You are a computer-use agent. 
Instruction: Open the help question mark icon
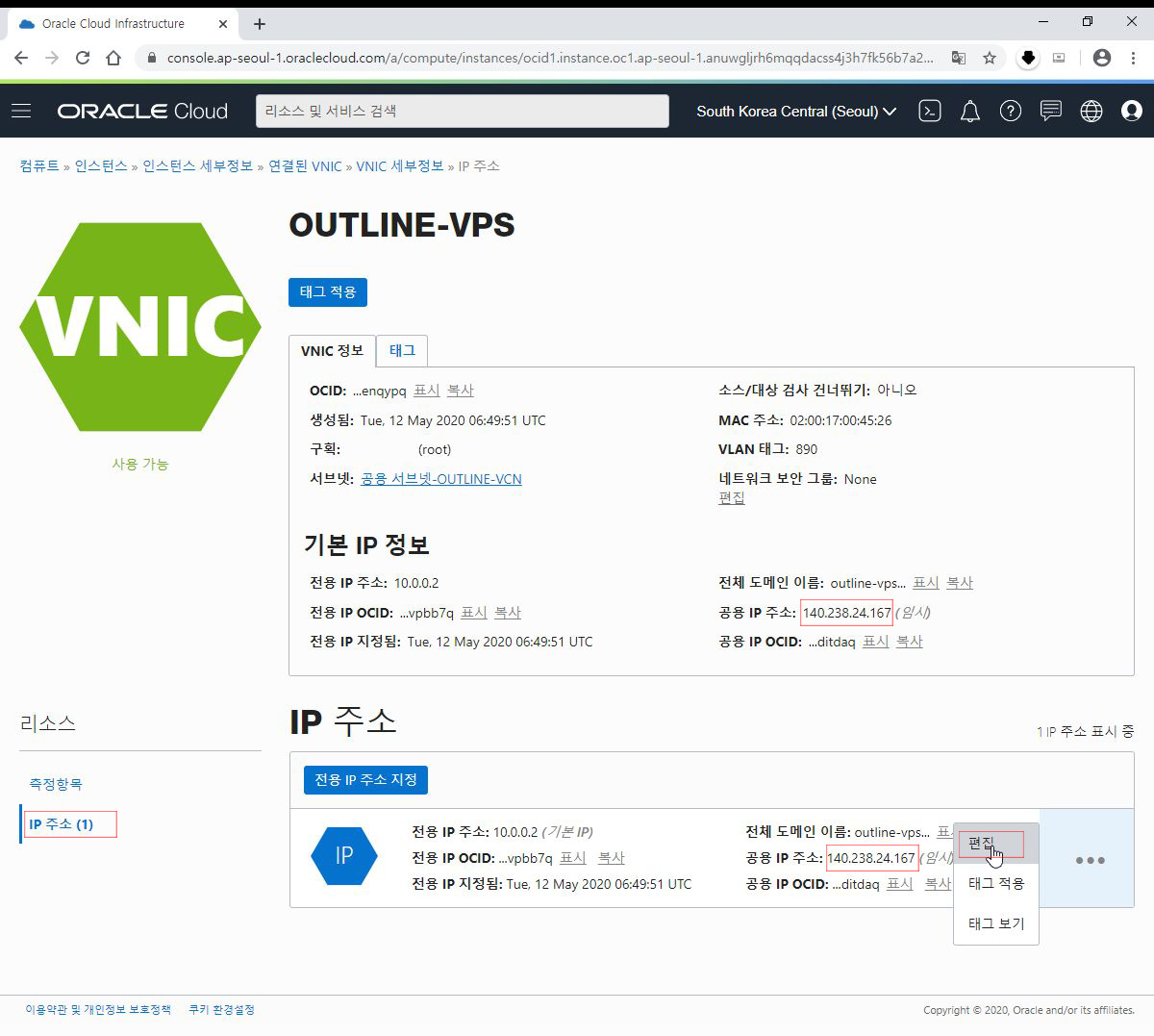point(1011,112)
